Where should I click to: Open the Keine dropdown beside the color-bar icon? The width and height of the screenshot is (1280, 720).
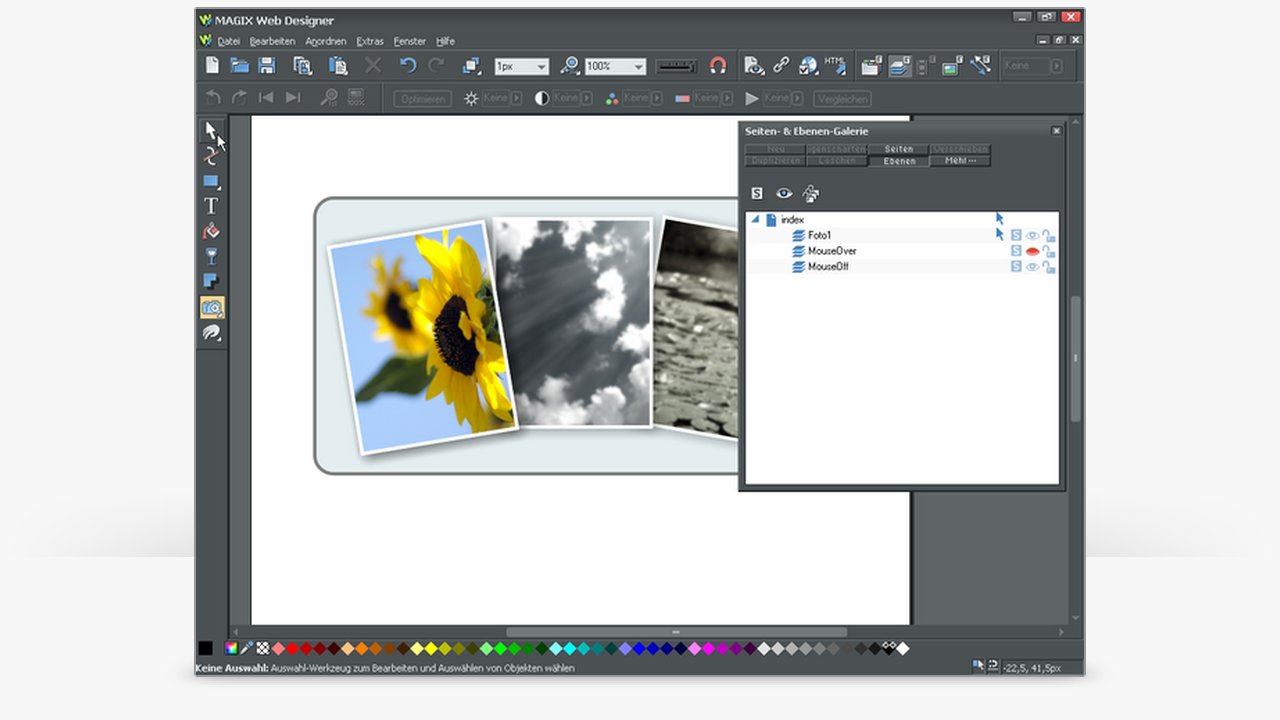point(726,98)
